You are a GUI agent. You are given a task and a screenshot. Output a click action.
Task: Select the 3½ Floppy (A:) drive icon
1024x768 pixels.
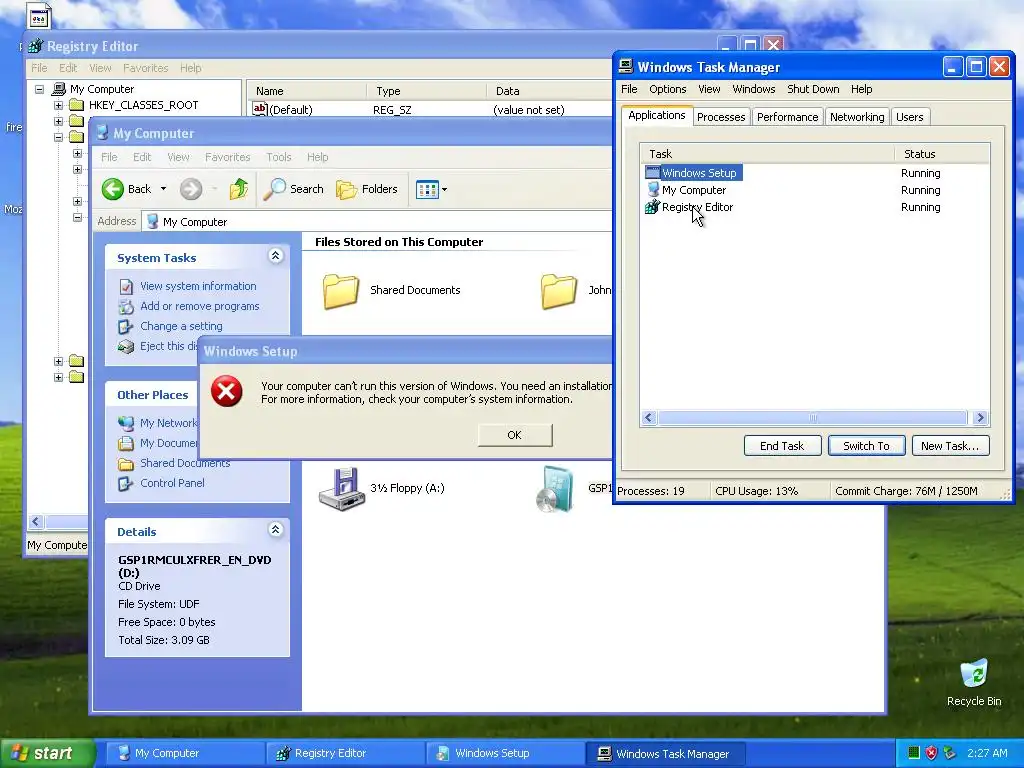[x=342, y=488]
